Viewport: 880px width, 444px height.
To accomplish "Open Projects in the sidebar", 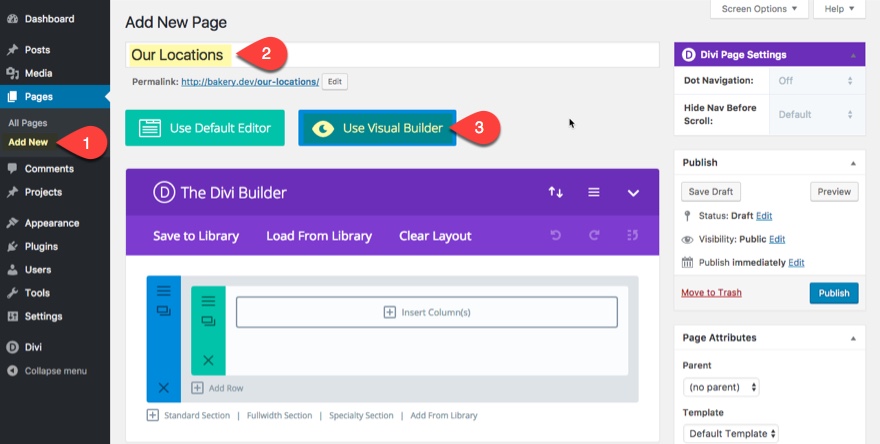I will coord(43,192).
